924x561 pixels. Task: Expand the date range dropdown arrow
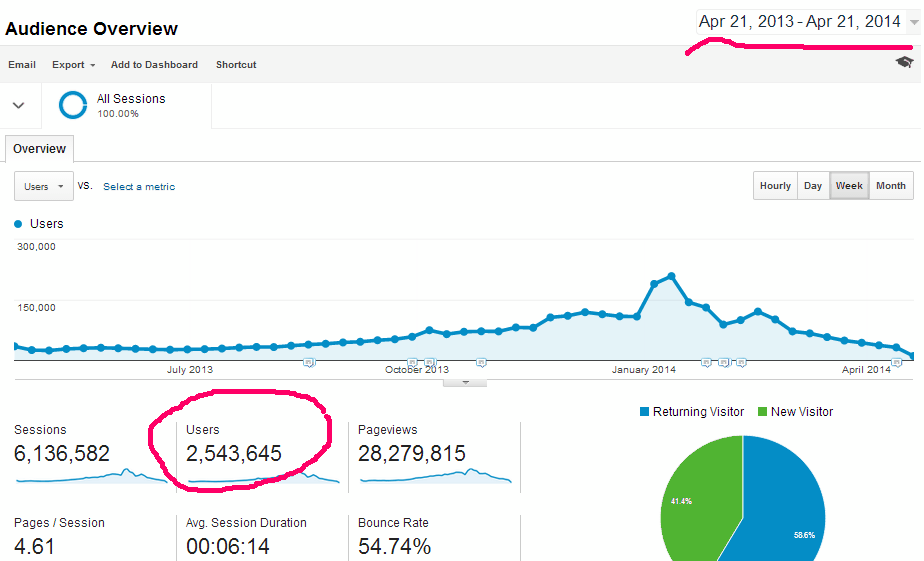[913, 22]
